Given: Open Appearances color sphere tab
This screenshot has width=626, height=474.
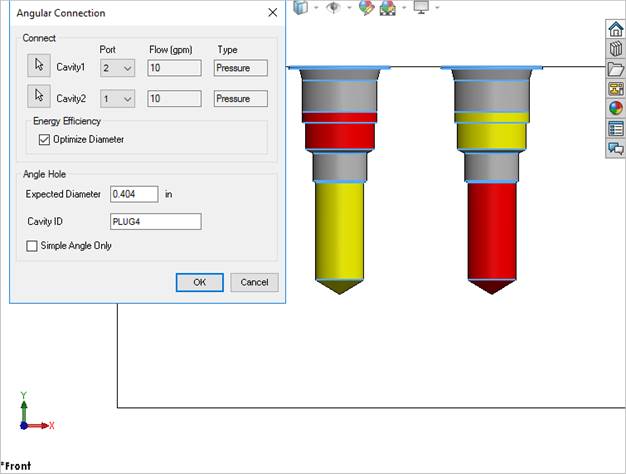Looking at the screenshot, I should click(616, 108).
